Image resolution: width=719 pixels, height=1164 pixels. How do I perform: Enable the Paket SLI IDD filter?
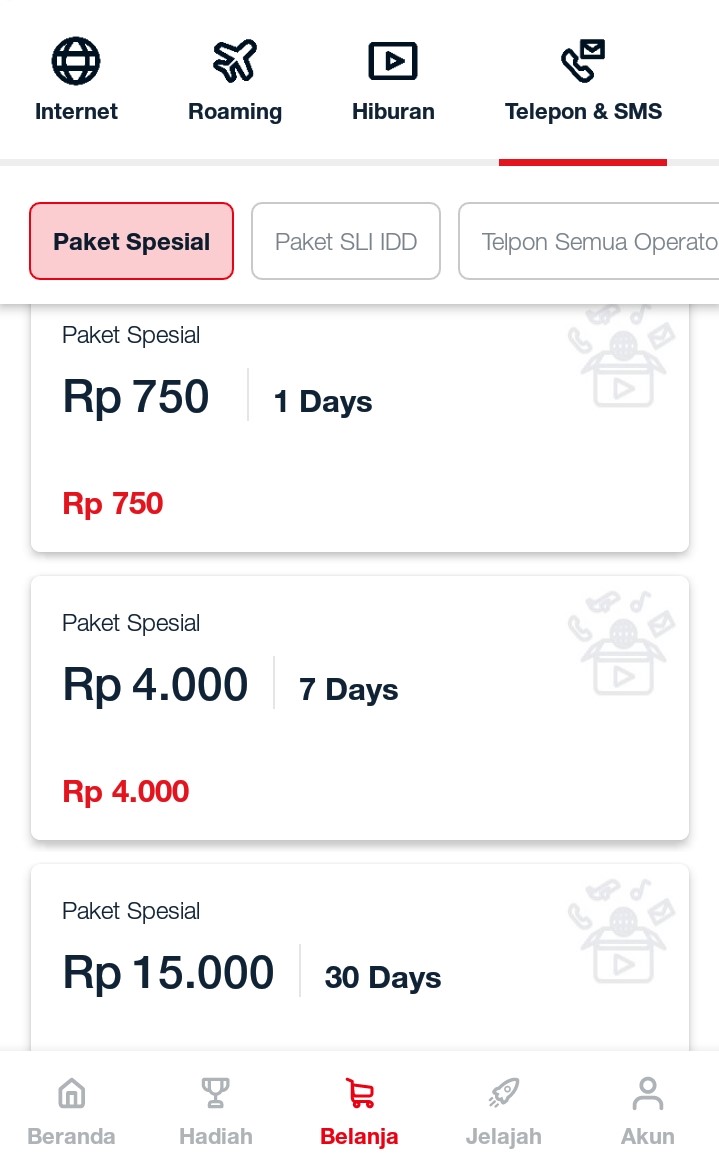[346, 241]
